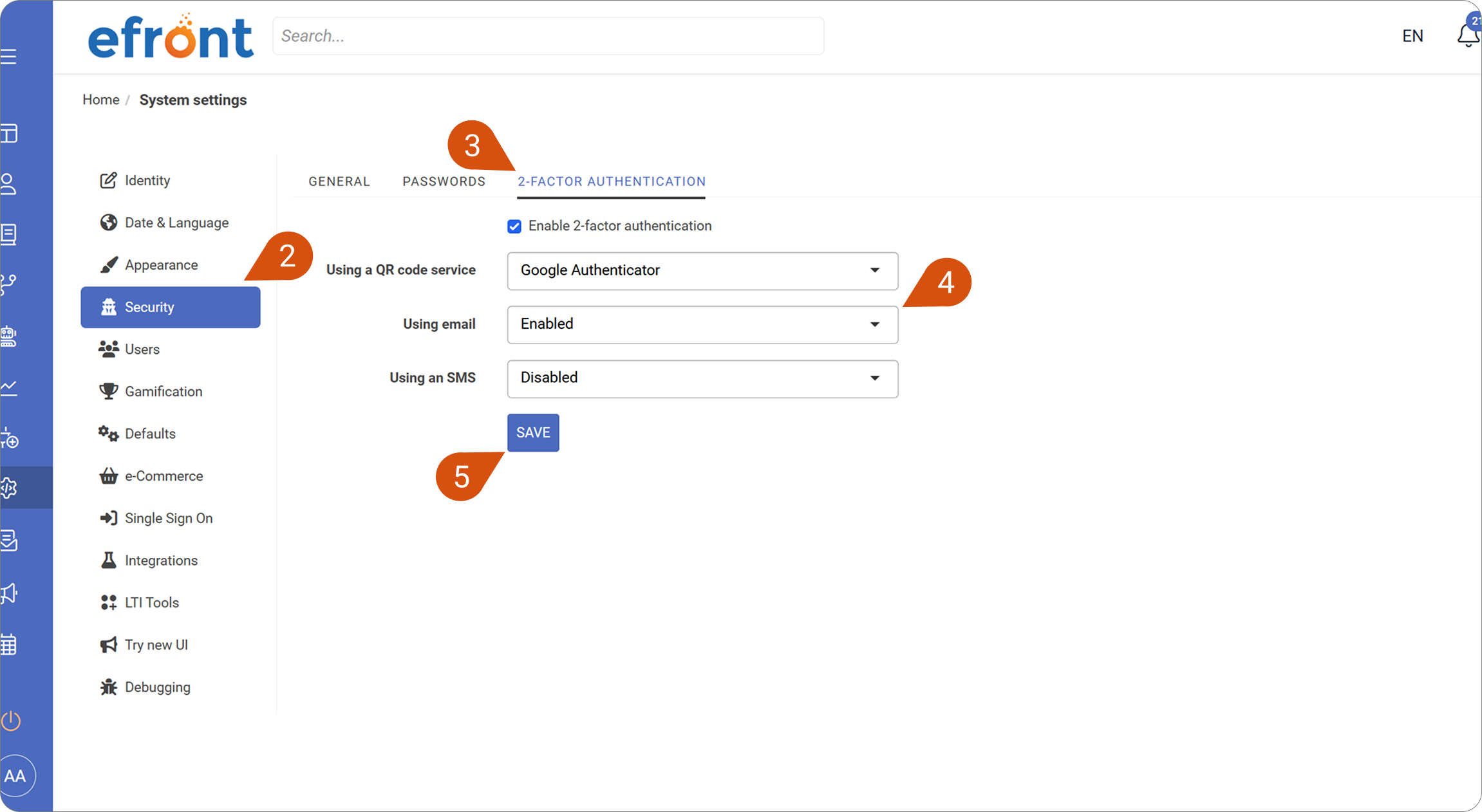Open the hamburger menu icon
The height and width of the screenshot is (812, 1482).
pos(8,57)
